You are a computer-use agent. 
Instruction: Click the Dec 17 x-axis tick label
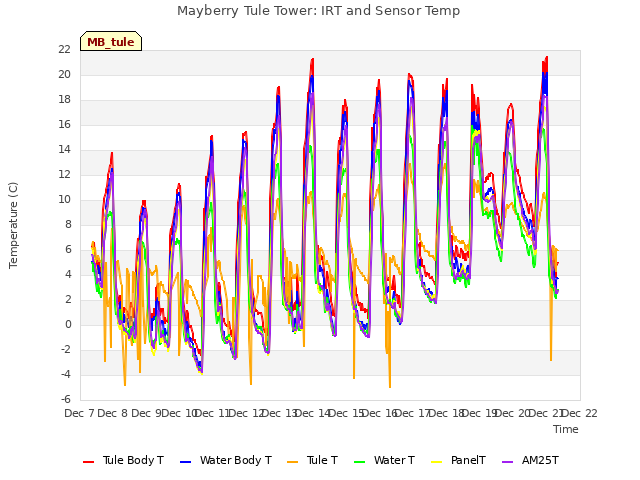[413, 413]
